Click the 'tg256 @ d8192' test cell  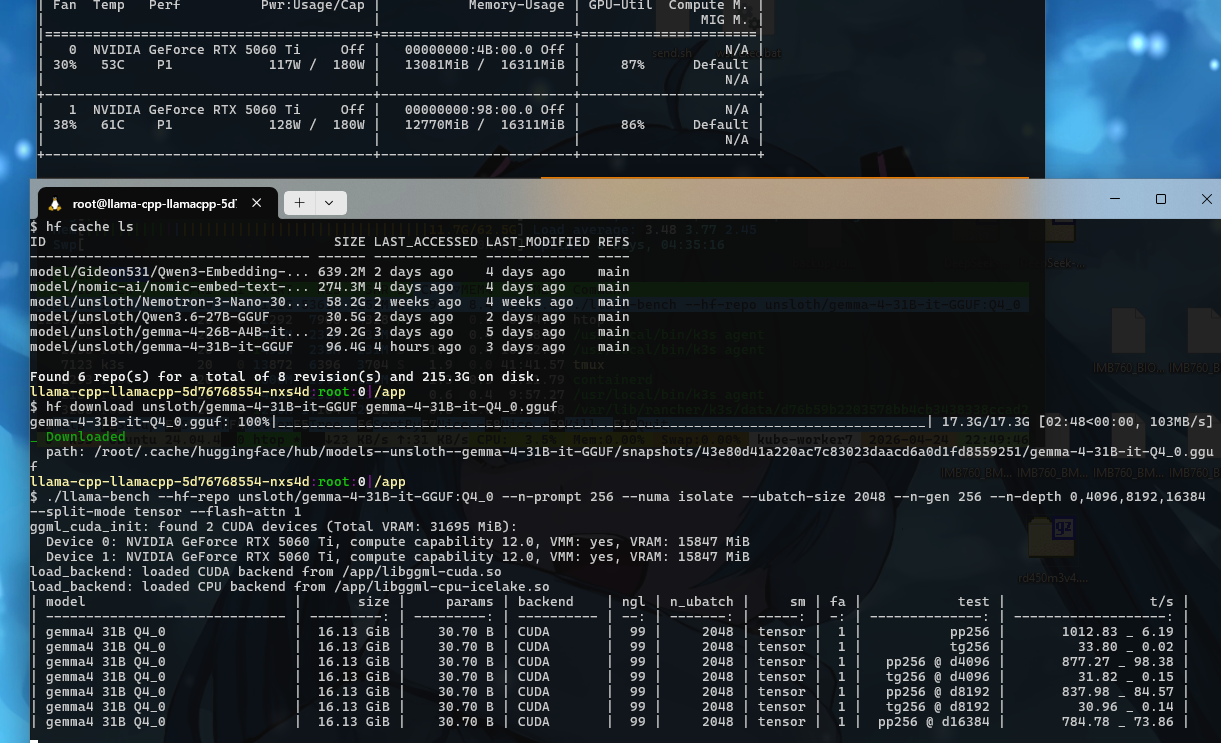tap(938, 707)
